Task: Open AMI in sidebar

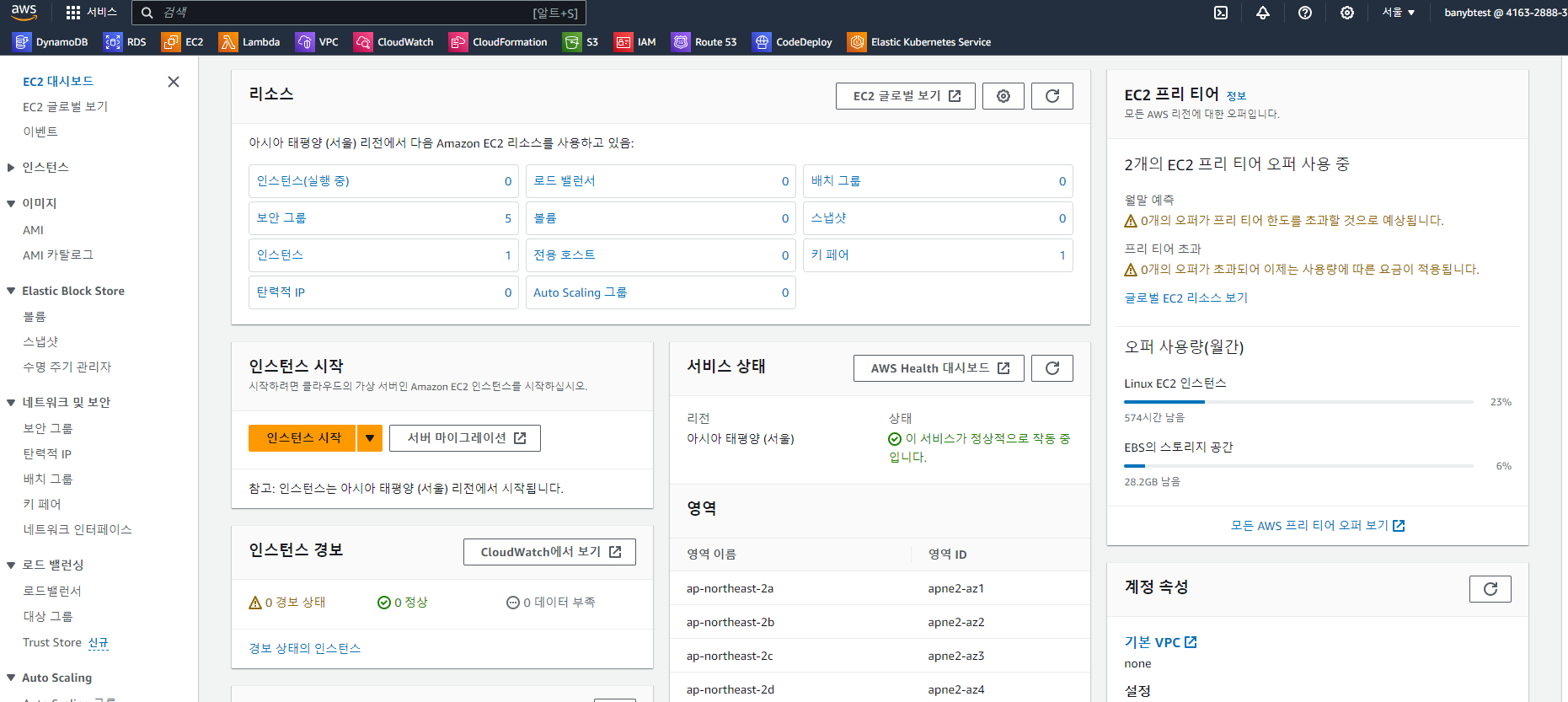Action: [33, 230]
